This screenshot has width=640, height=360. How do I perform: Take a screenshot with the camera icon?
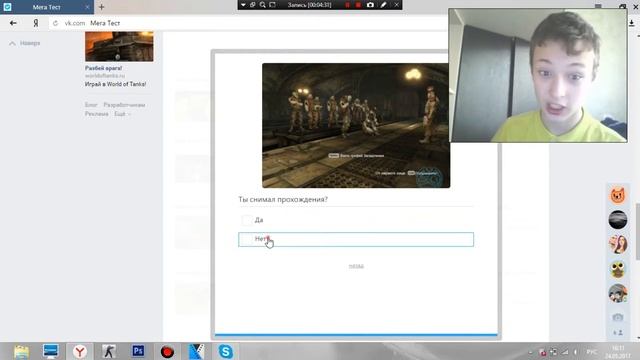coord(370,5)
